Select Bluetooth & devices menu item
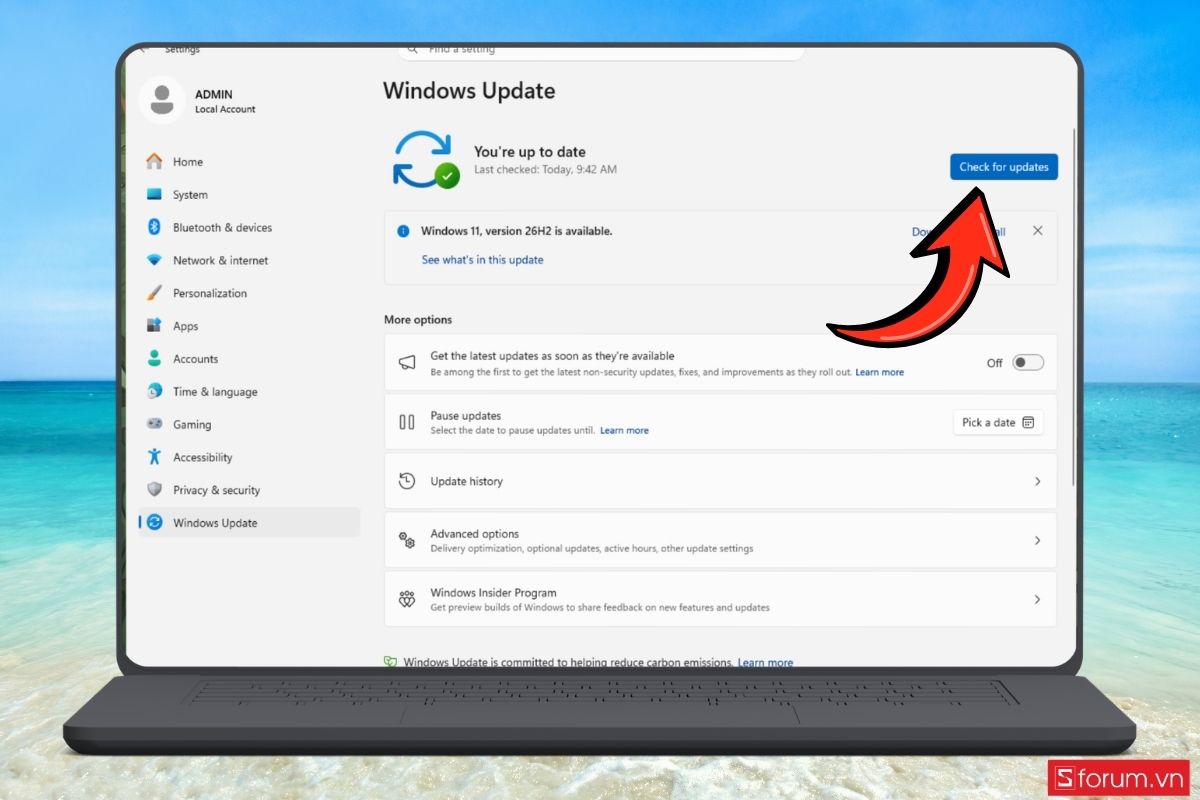Image resolution: width=1200 pixels, height=800 pixels. point(249,228)
